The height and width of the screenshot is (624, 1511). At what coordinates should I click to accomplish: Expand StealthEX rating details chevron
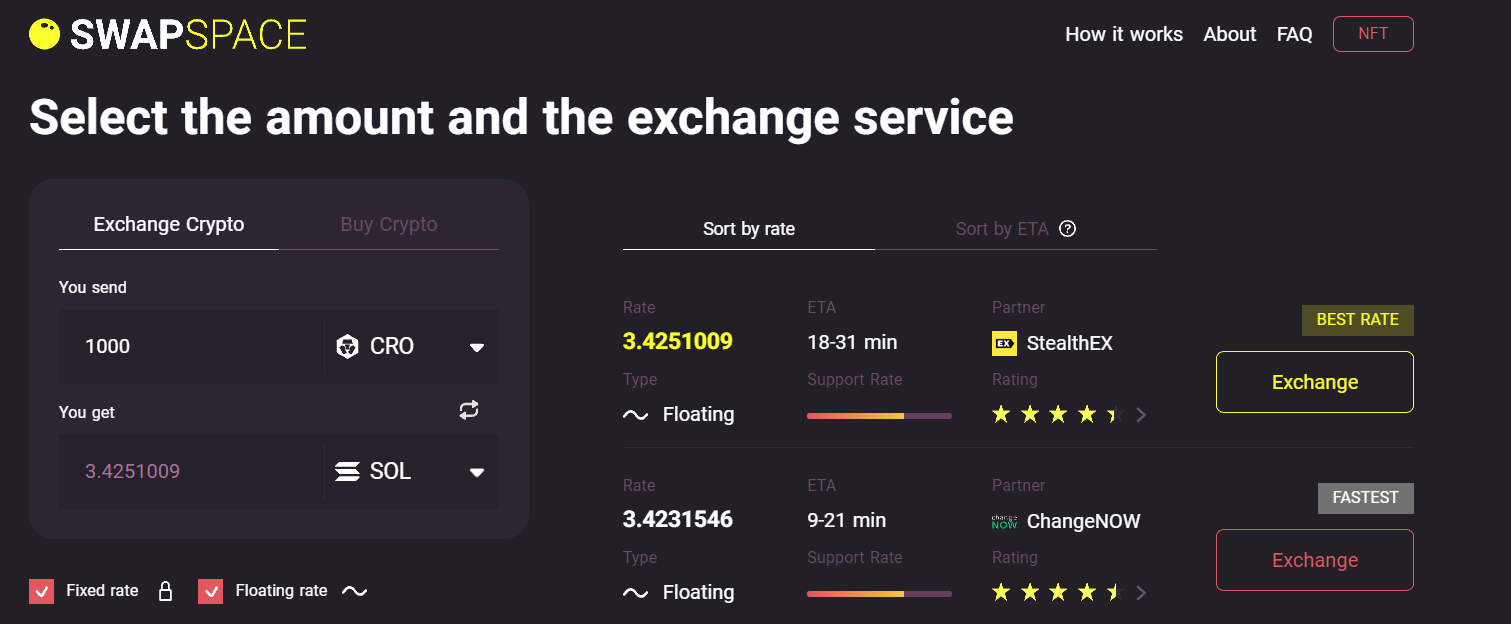point(1141,415)
